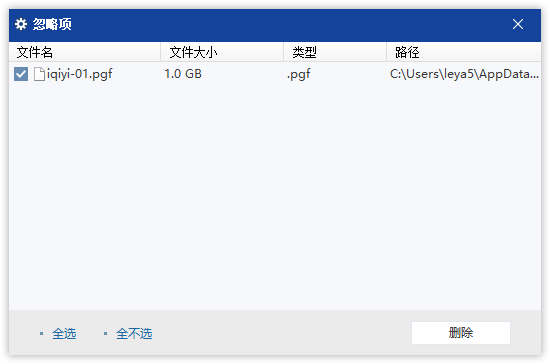Click the gear icon in the title bar

(x=21, y=24)
